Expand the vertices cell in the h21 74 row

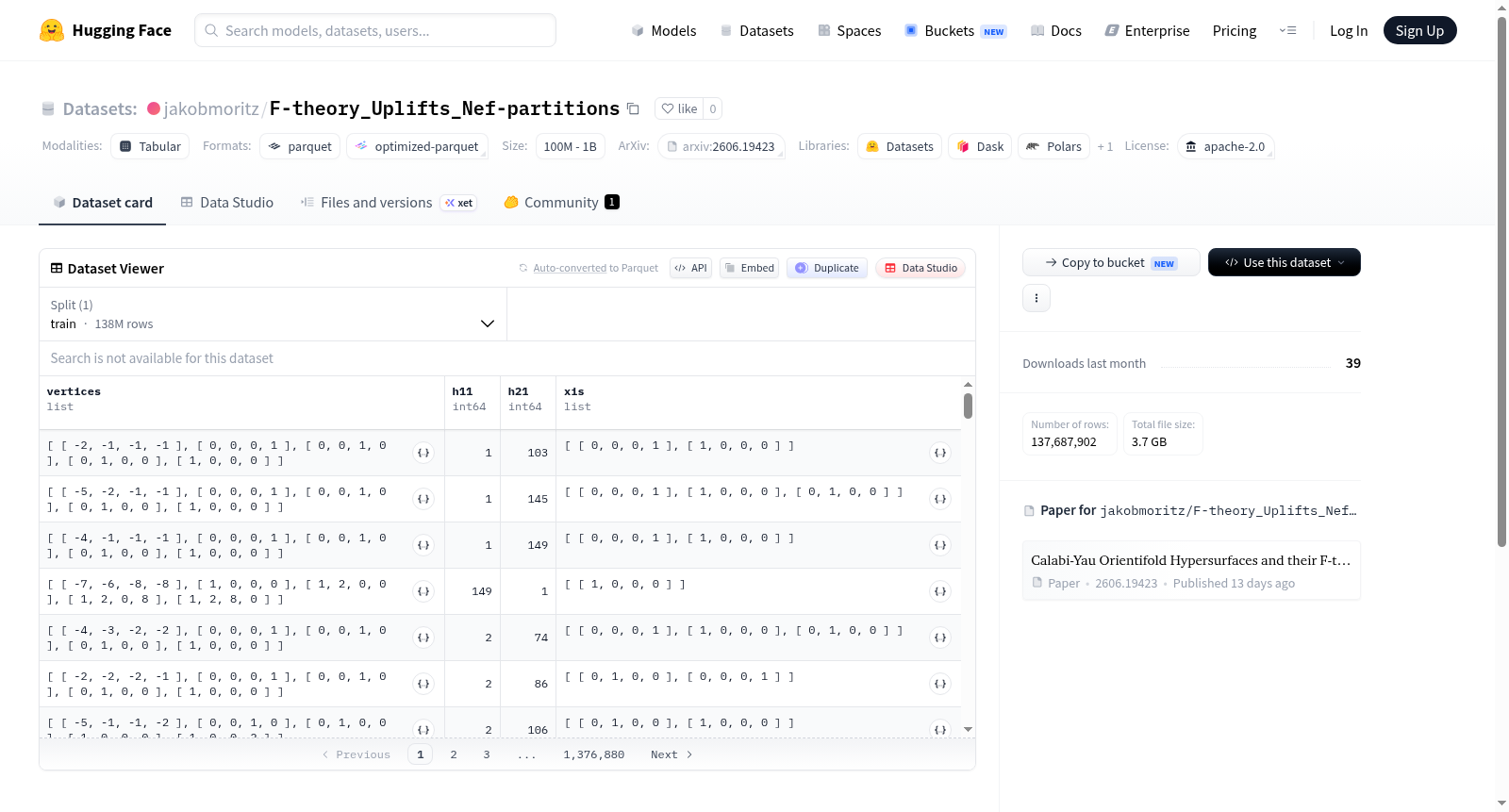(423, 638)
